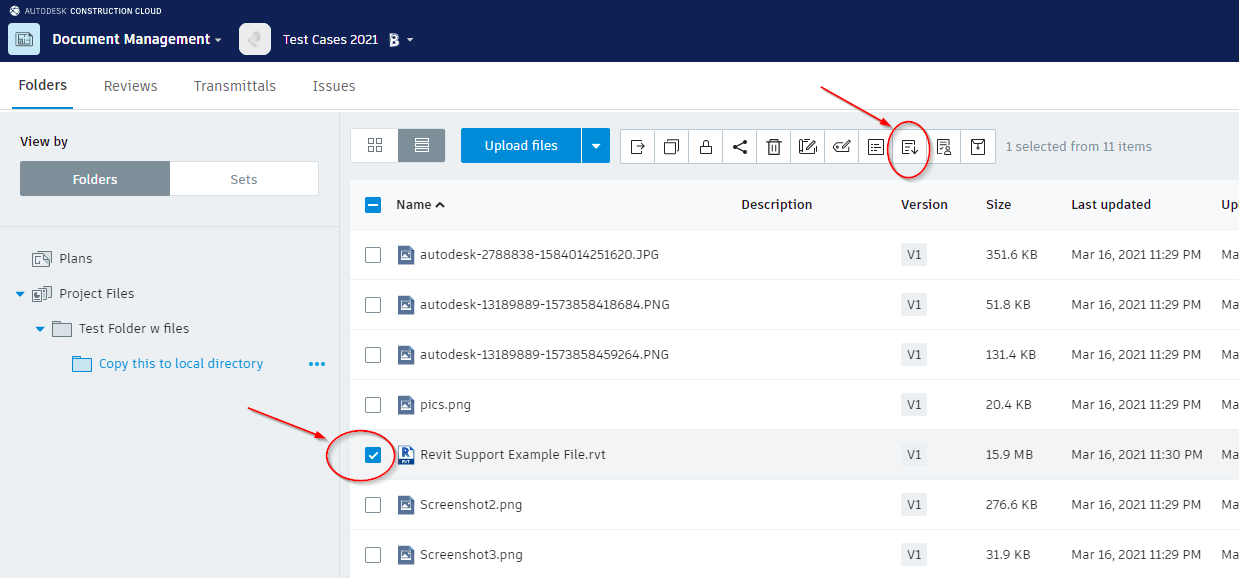Open the Upload files dropdown arrow
This screenshot has width=1239, height=578.
click(x=595, y=145)
